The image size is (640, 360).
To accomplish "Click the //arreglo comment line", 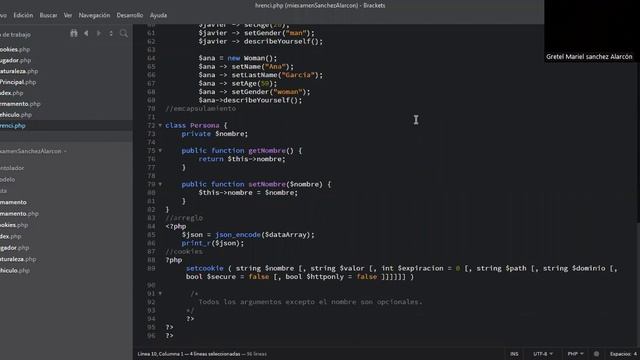I will [184, 218].
